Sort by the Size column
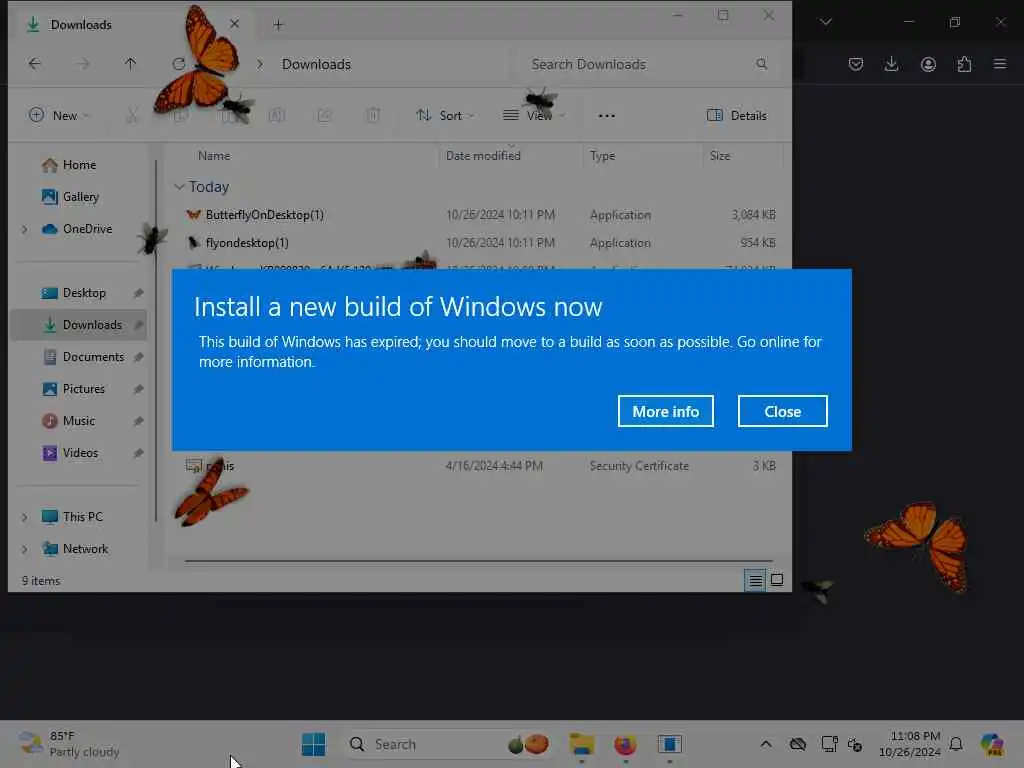Screen dimensions: 1024x768 coord(720,155)
